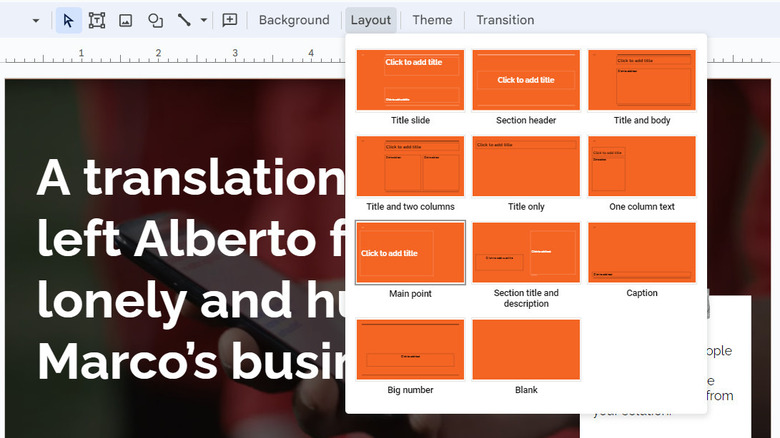
Task: Apply the Title slide layout
Action: 410,80
